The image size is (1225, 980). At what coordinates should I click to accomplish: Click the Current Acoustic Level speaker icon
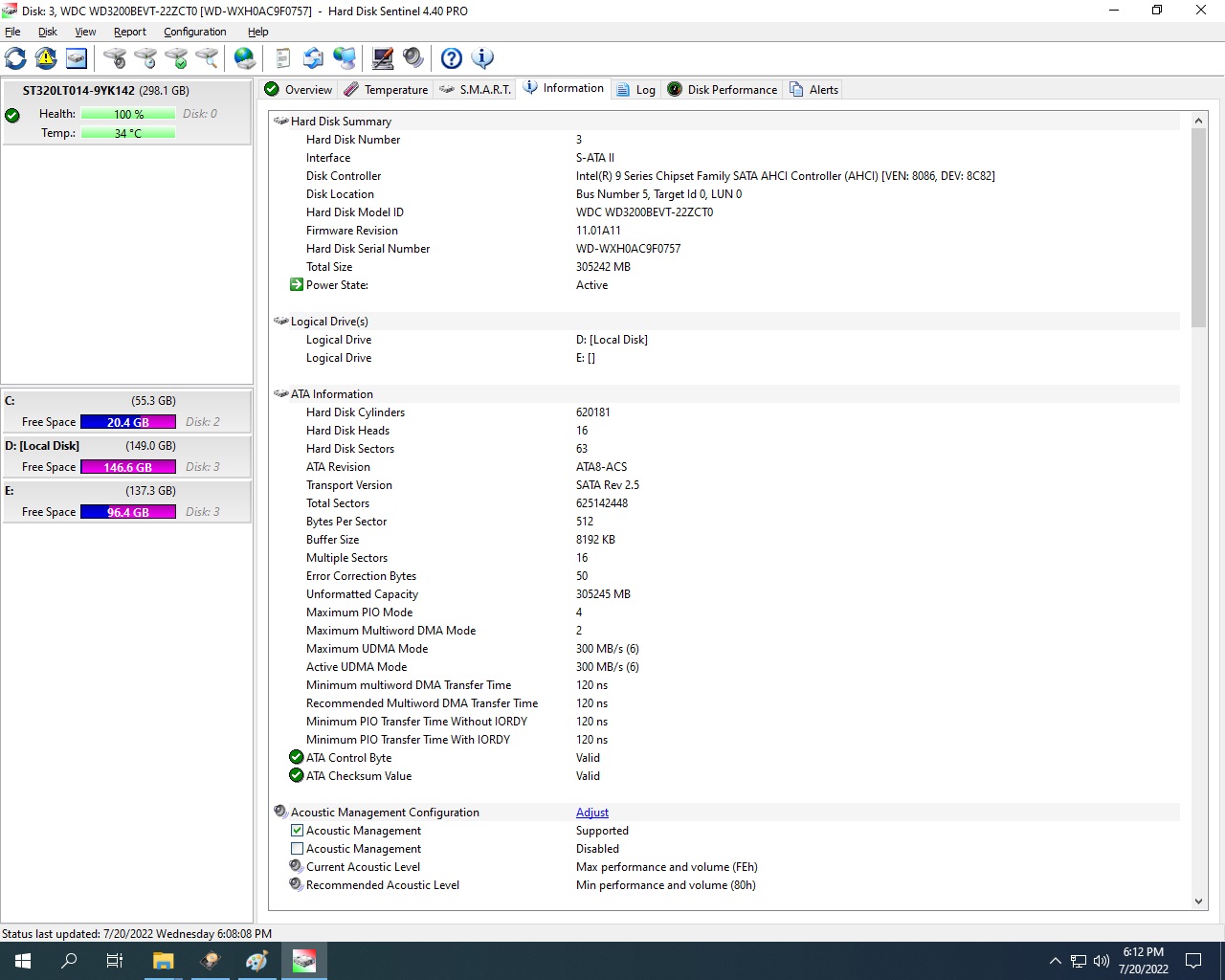click(x=297, y=866)
